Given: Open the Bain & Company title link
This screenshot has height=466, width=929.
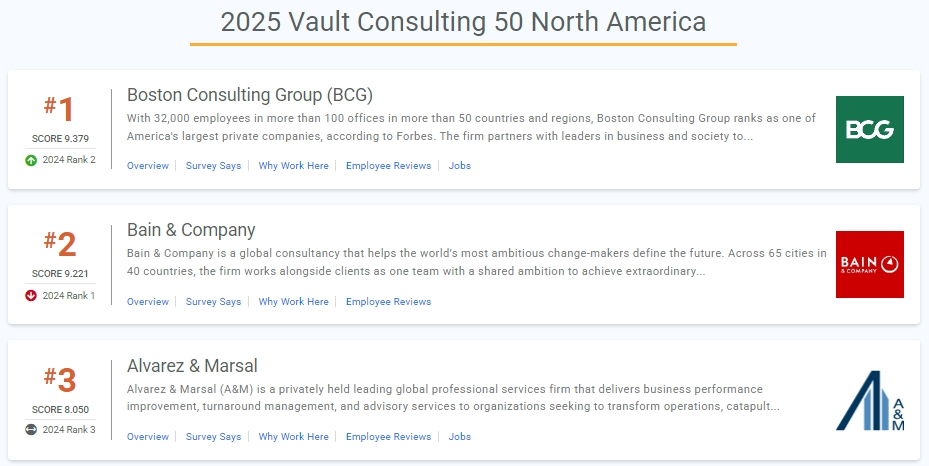Looking at the screenshot, I should pos(191,230).
